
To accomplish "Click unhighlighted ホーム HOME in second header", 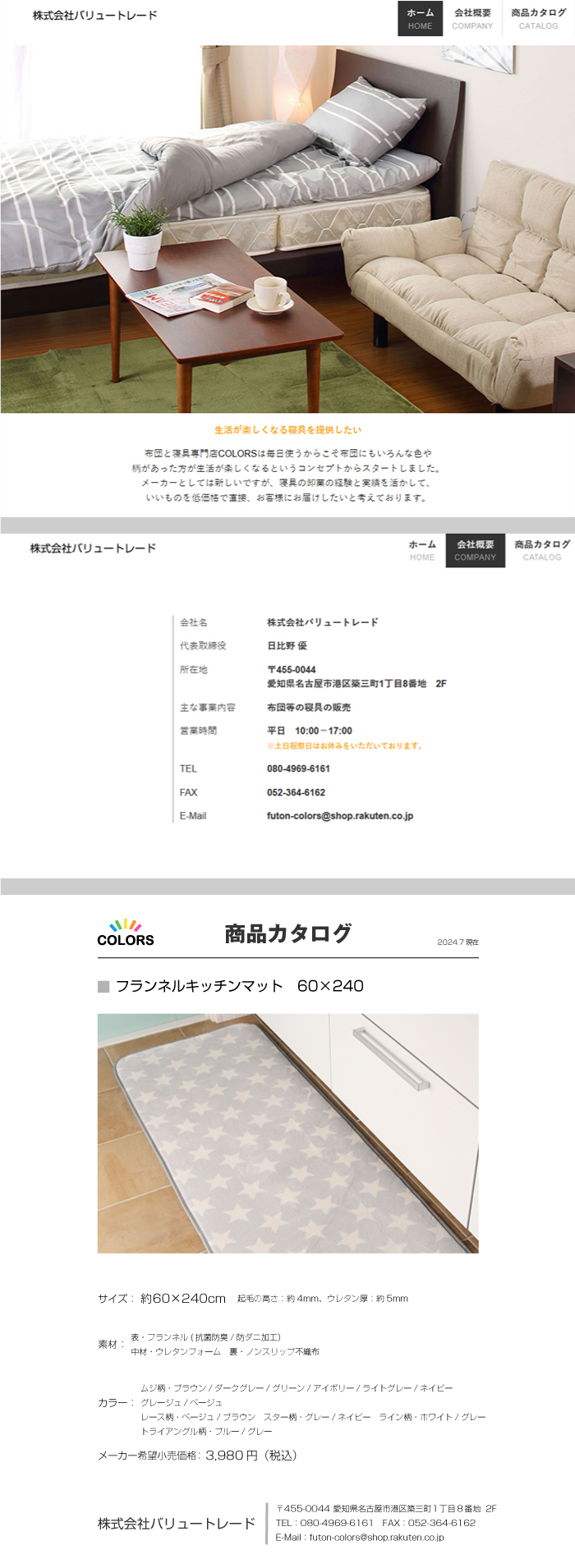I will (422, 550).
